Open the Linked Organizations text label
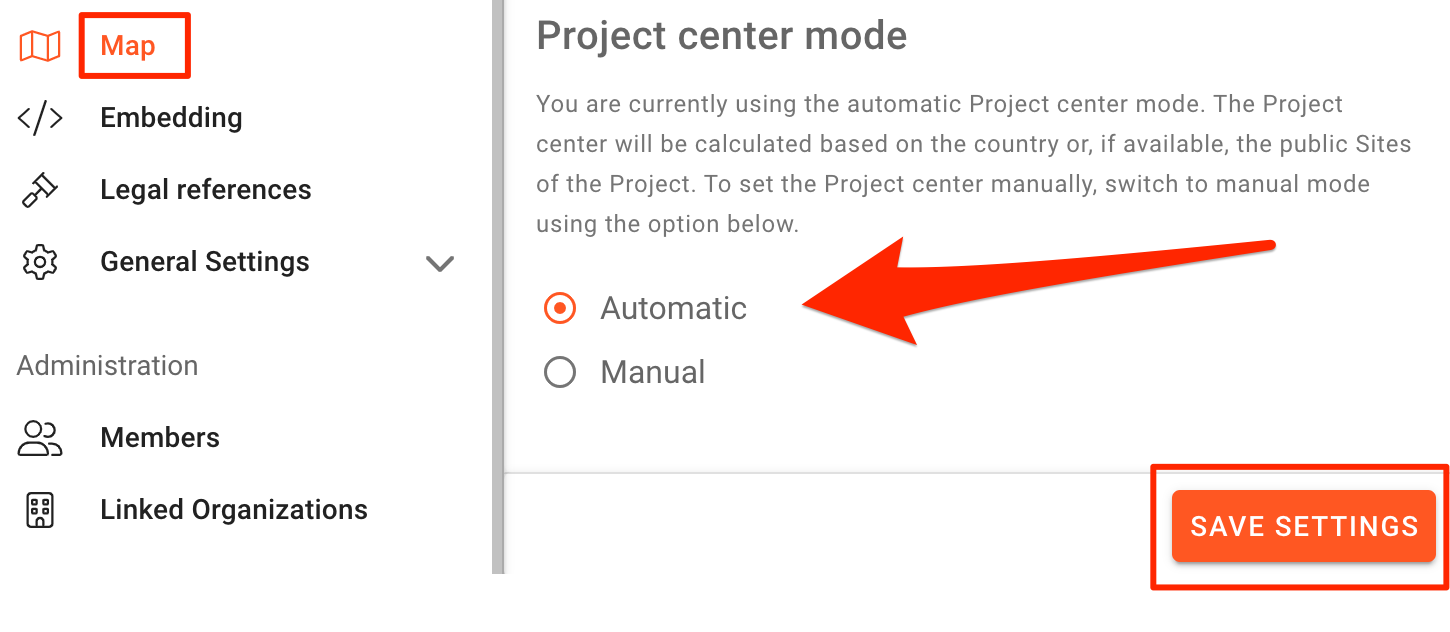The image size is (1450, 632). tap(234, 510)
